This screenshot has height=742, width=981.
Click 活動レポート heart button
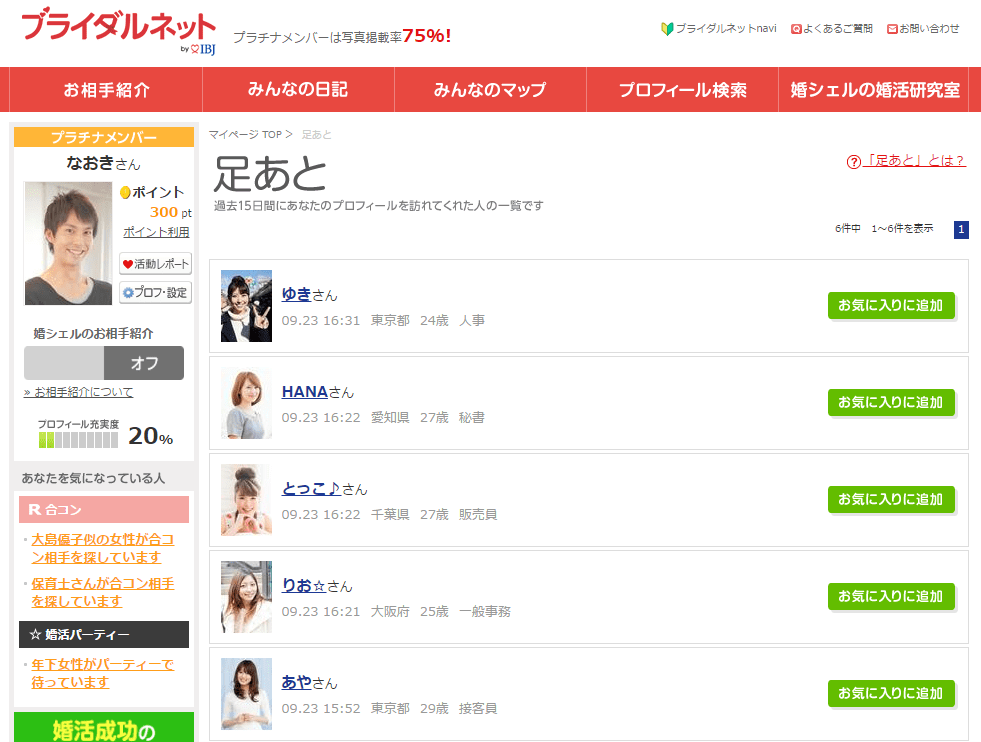point(155,264)
